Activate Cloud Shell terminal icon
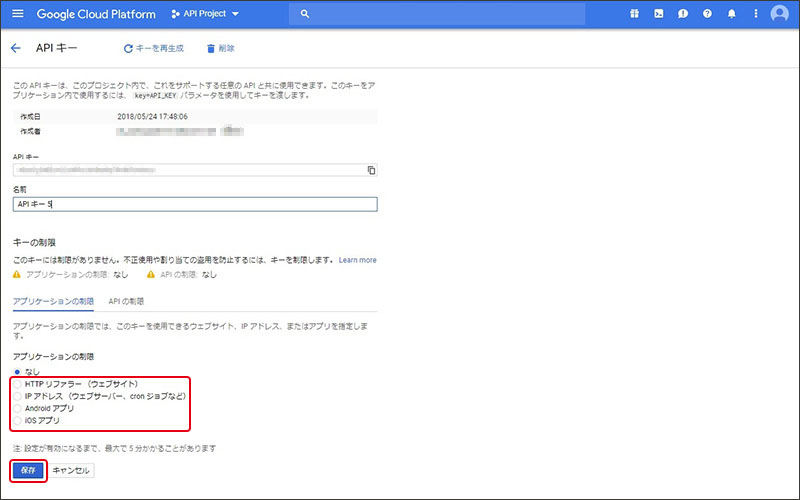 659,14
